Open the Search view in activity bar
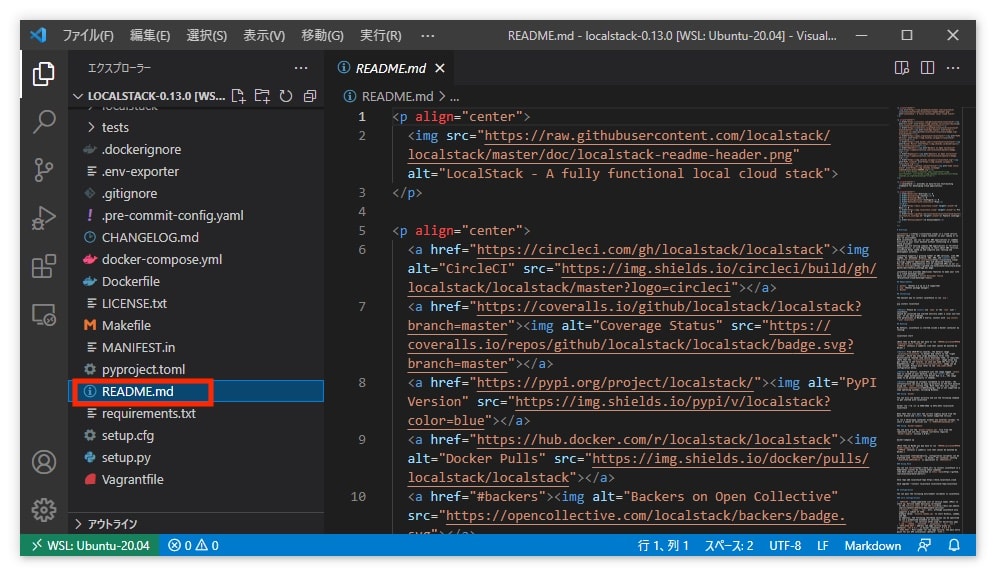Image resolution: width=996 pixels, height=576 pixels. point(43,121)
